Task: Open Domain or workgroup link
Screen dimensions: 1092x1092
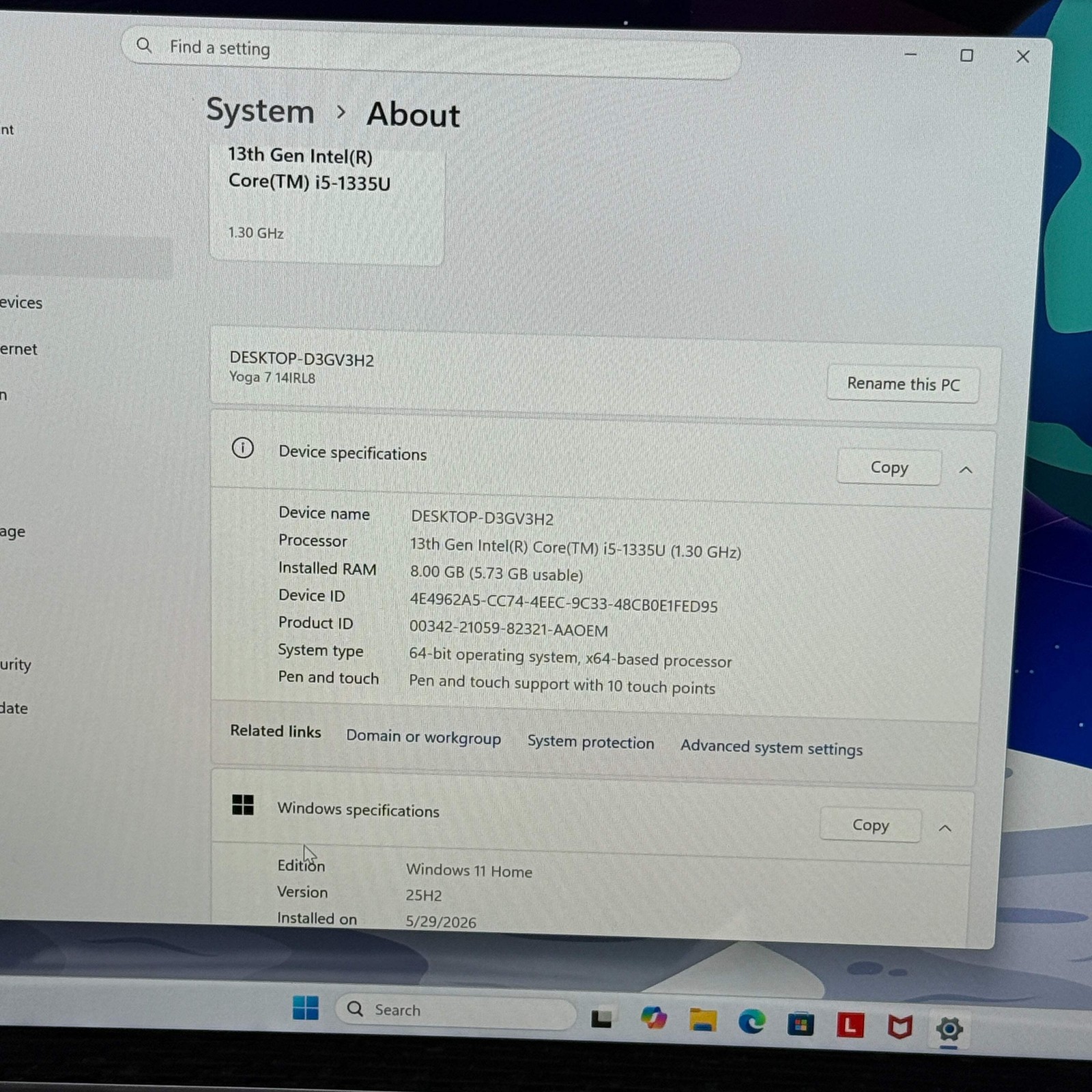Action: tap(423, 737)
